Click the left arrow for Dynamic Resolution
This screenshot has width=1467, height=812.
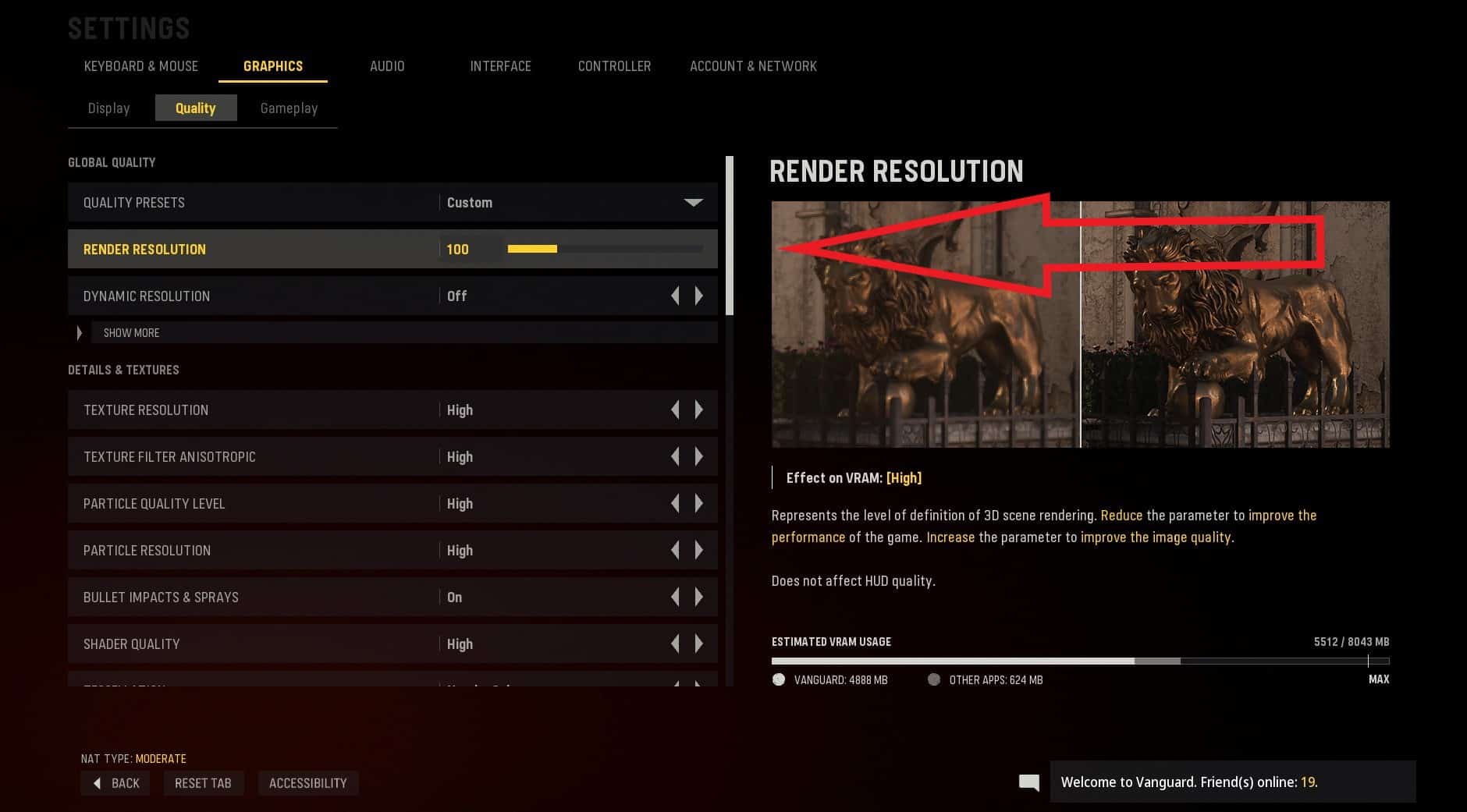676,296
